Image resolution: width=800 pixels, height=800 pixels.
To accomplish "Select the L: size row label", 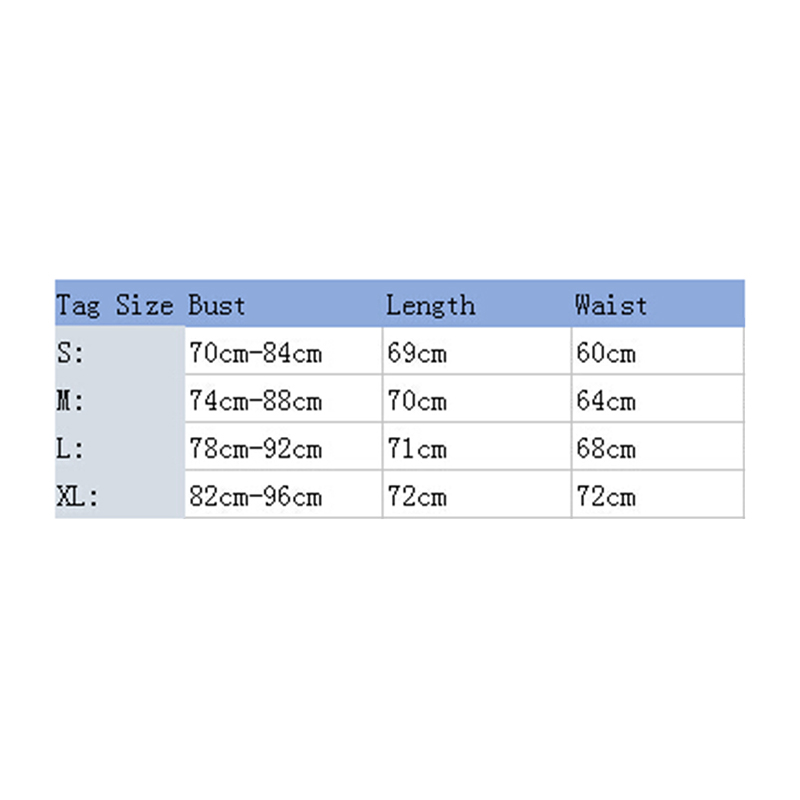I will tap(71, 449).
